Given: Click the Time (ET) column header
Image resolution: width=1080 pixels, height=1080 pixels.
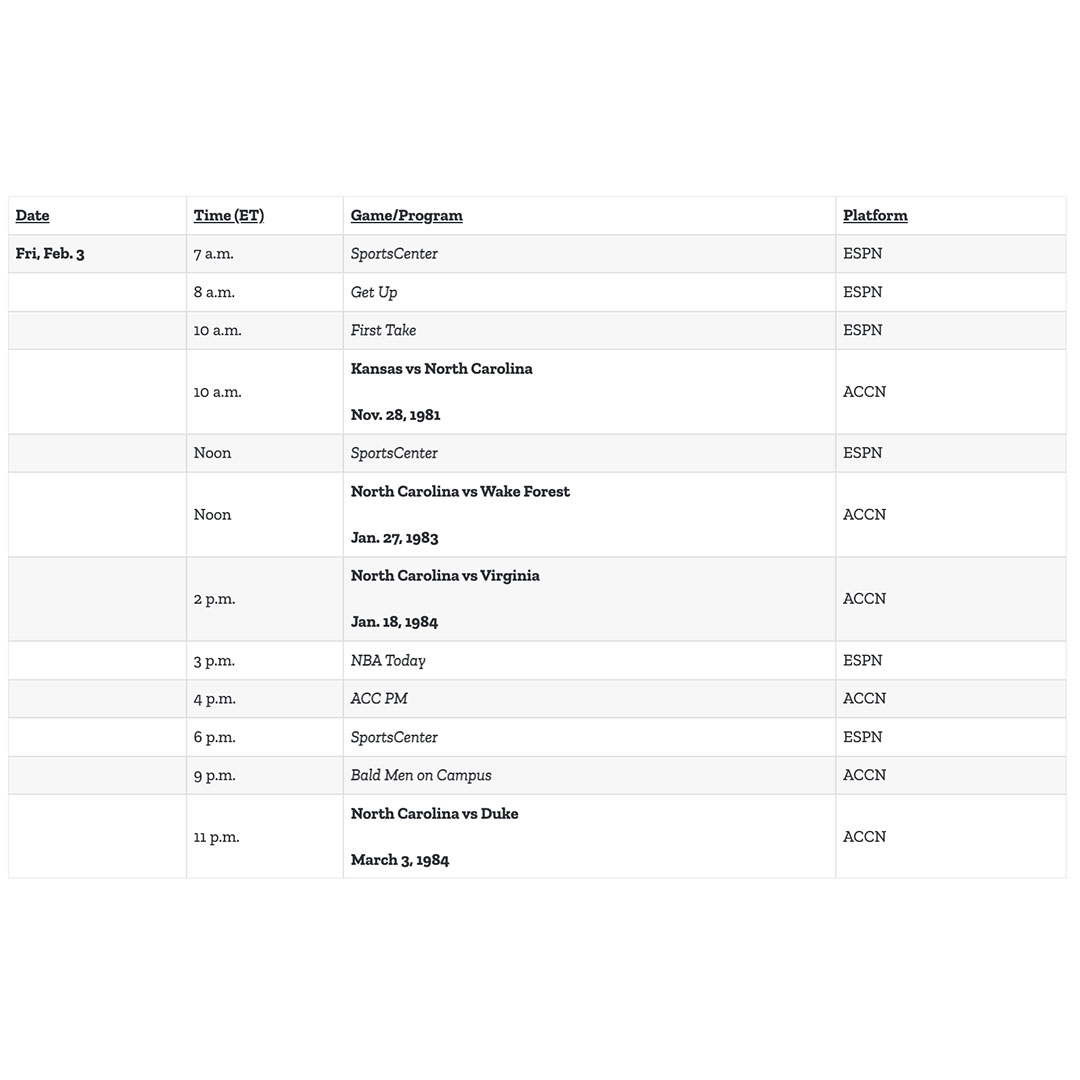Looking at the screenshot, I should pyautogui.click(x=229, y=216).
